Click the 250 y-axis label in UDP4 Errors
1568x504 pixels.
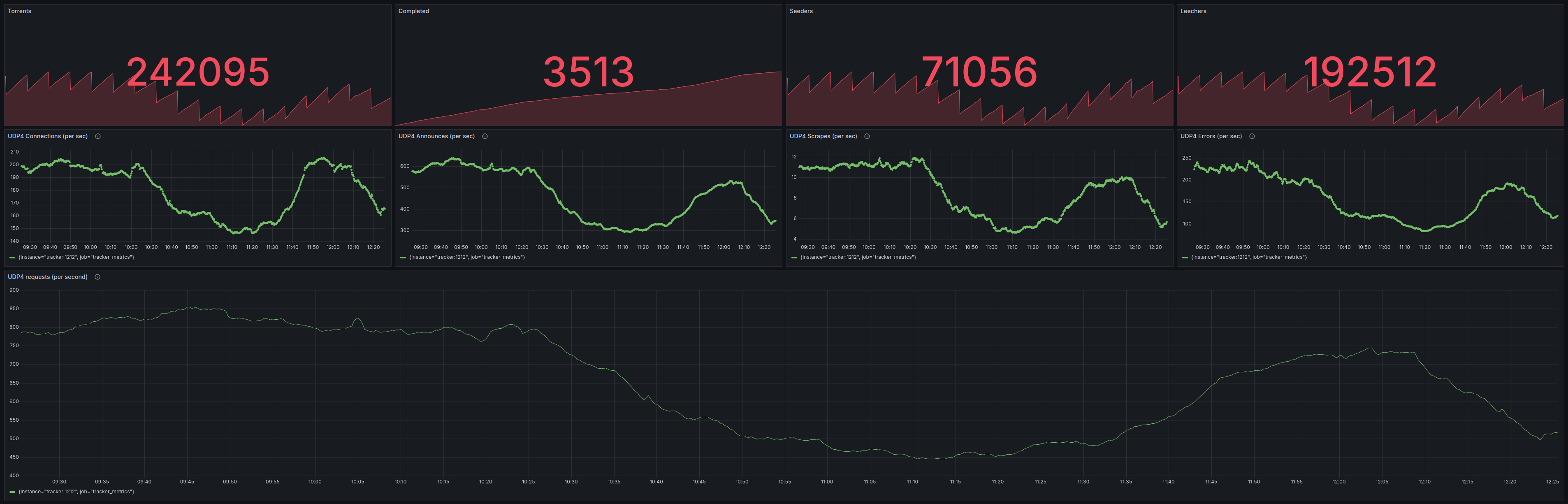1187,158
